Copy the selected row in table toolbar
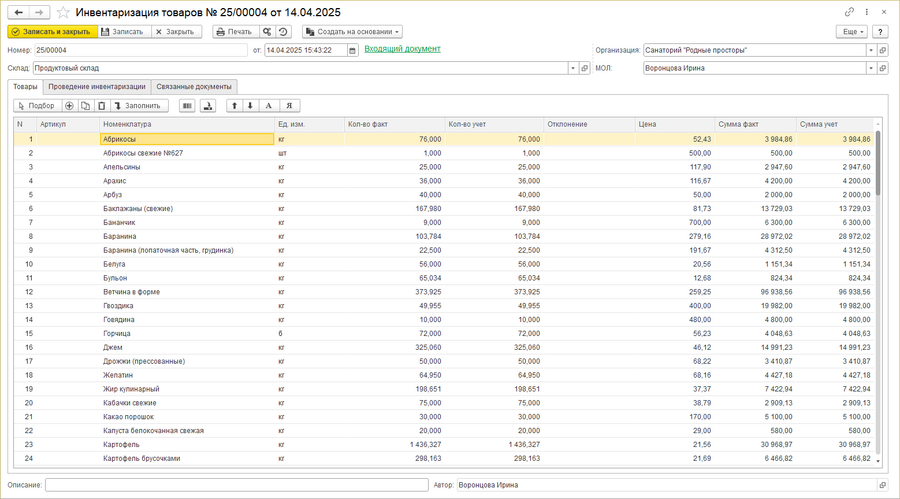 click(85, 105)
